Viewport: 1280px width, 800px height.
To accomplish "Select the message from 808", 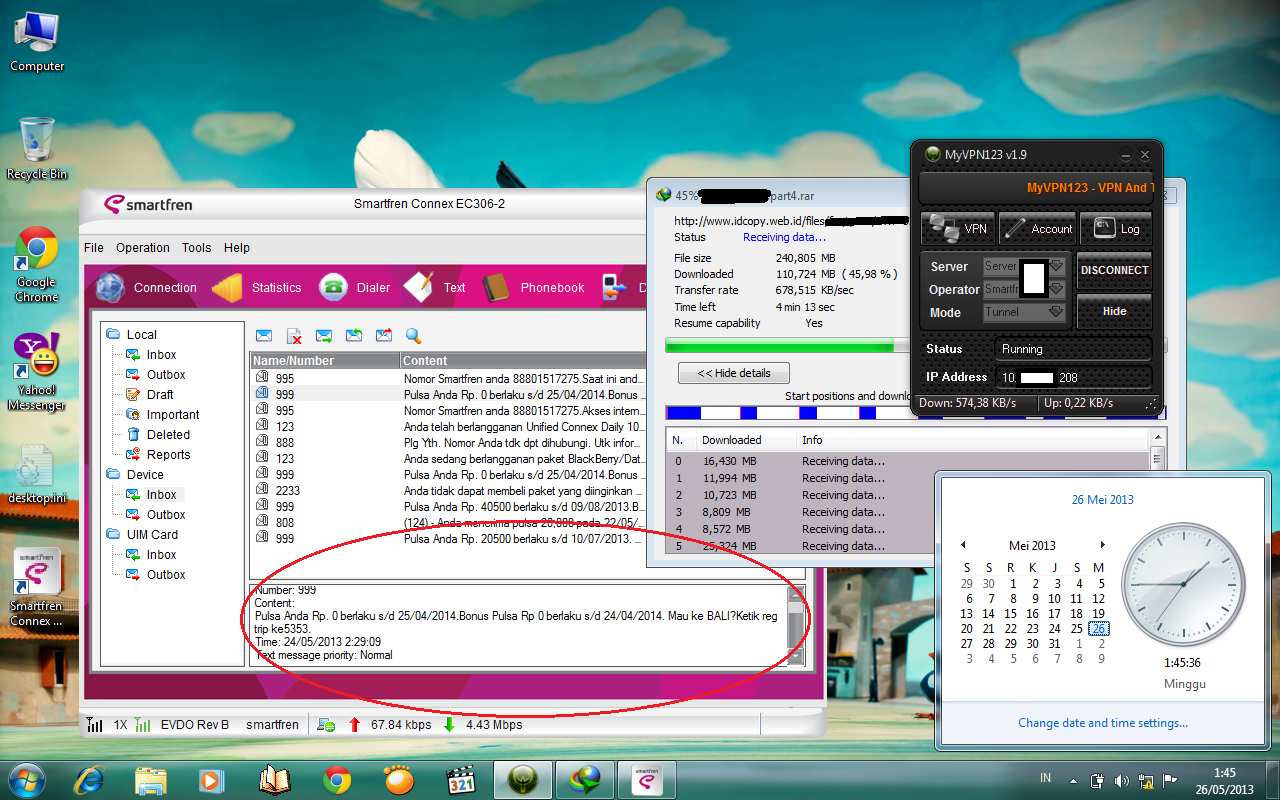I will pyautogui.click(x=449, y=523).
